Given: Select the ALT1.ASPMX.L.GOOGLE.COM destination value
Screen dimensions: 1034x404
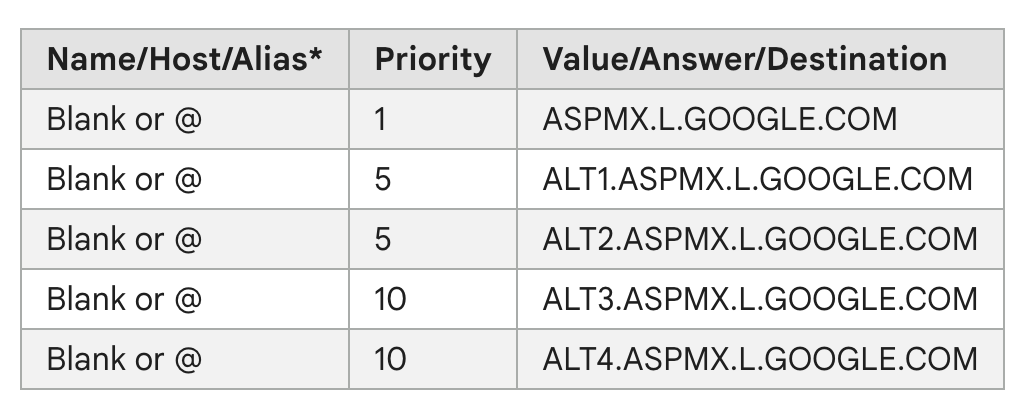Looking at the screenshot, I should (x=758, y=179).
